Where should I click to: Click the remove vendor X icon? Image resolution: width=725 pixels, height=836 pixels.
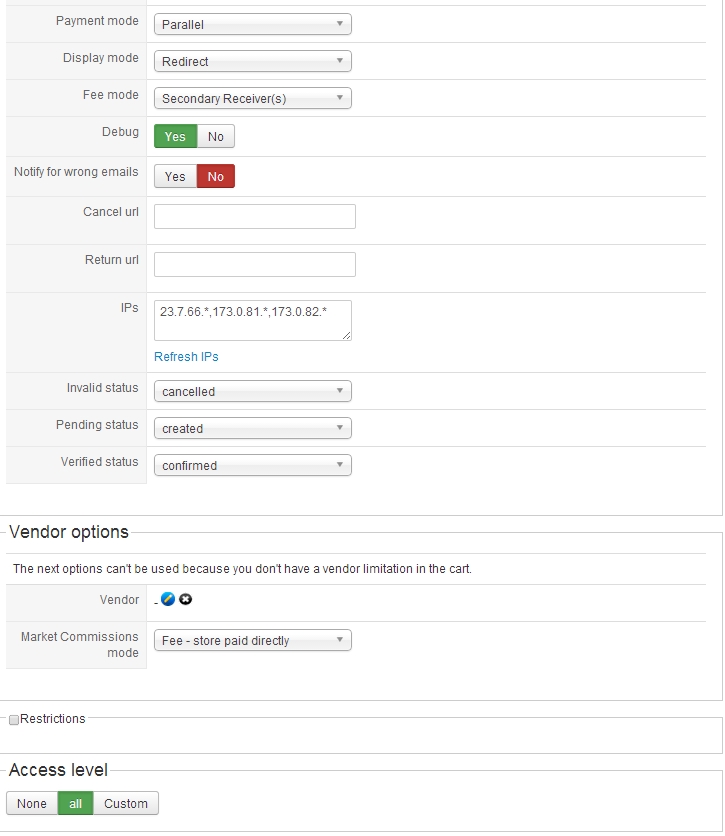point(185,599)
